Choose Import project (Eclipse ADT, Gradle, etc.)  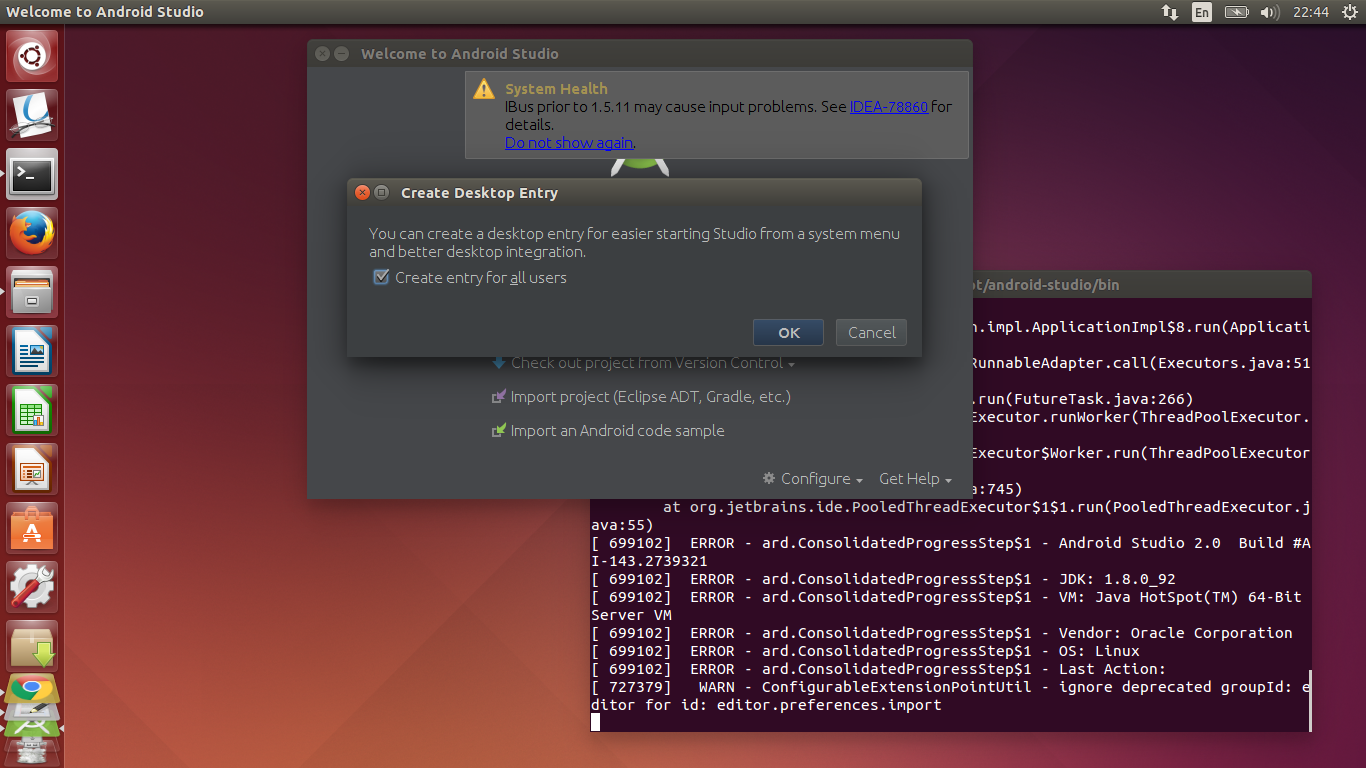click(x=650, y=397)
